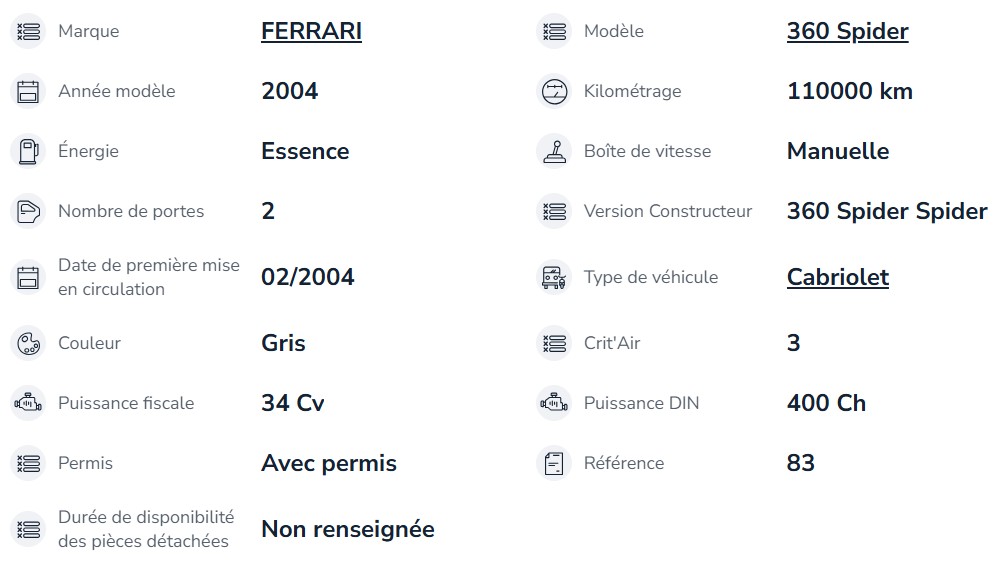Click the fuel pump icon beside Énergie

(28, 152)
